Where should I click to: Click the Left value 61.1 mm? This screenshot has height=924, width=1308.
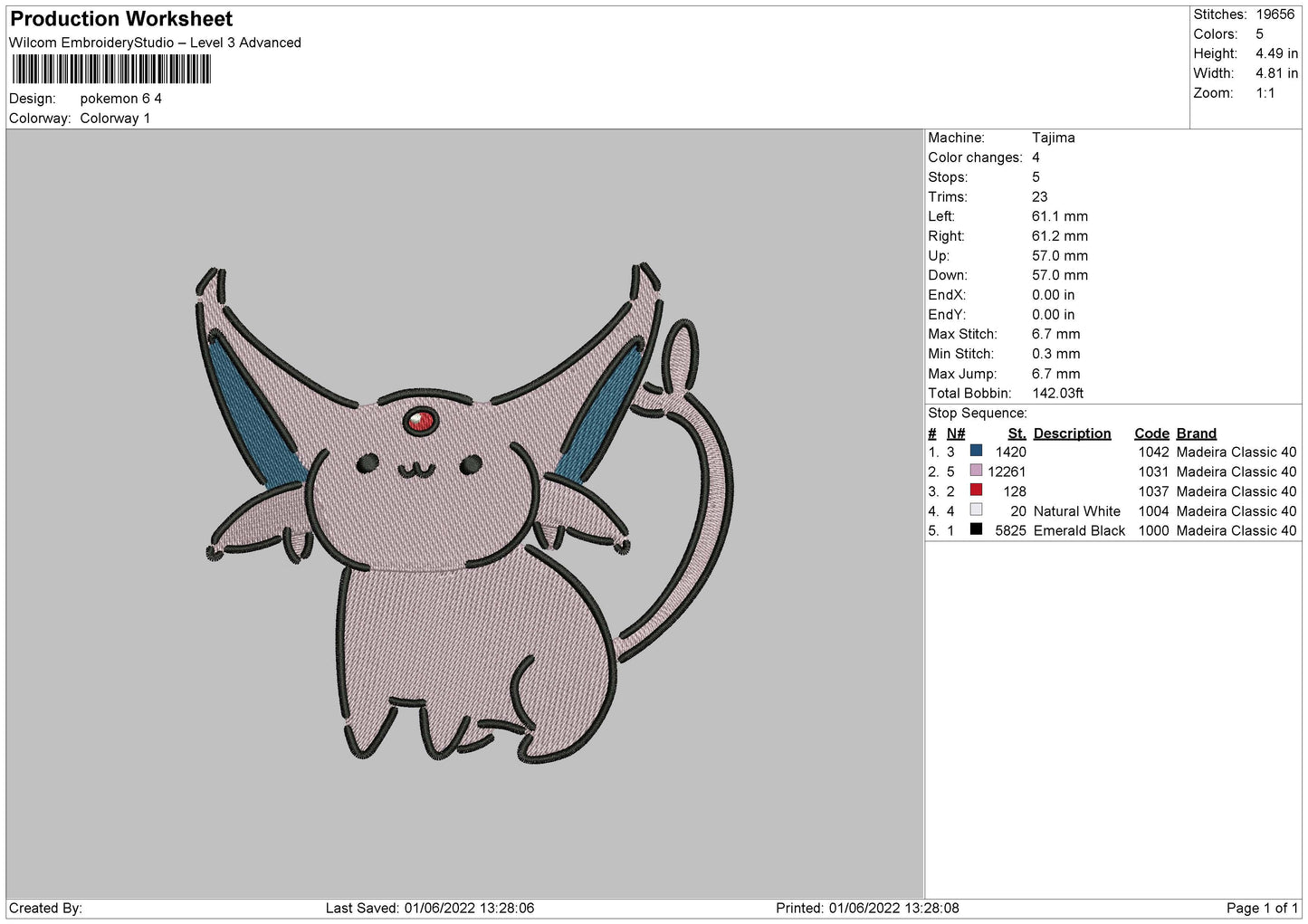[x=1060, y=216]
